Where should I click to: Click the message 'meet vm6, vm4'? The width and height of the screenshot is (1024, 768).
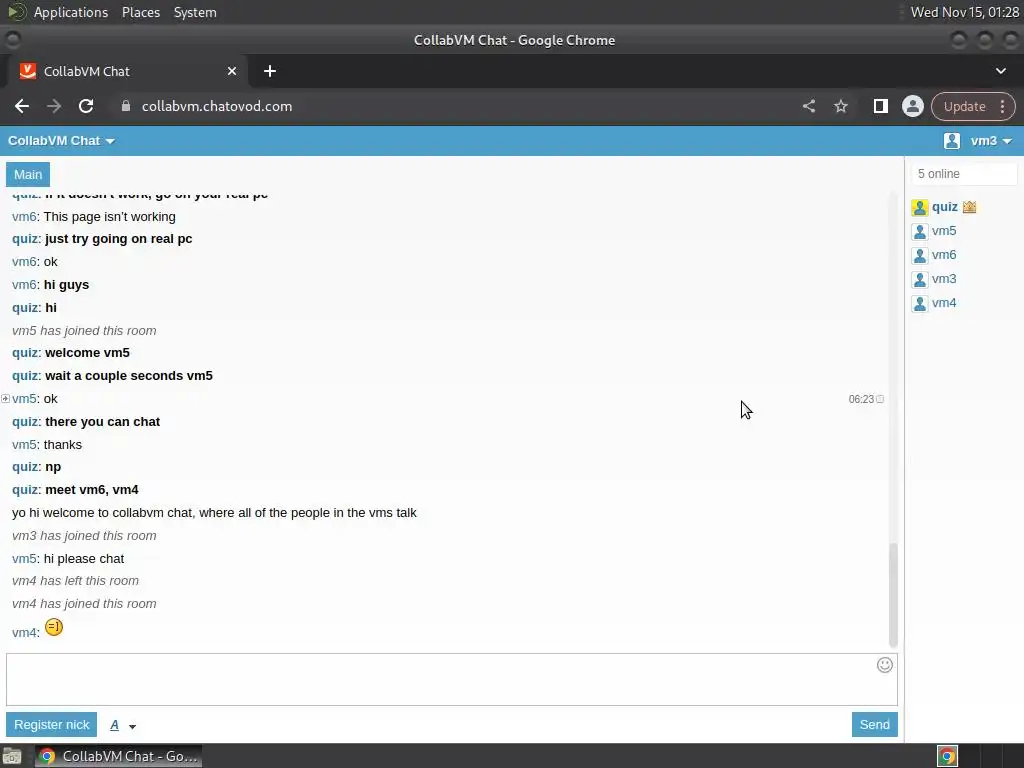[91, 490]
